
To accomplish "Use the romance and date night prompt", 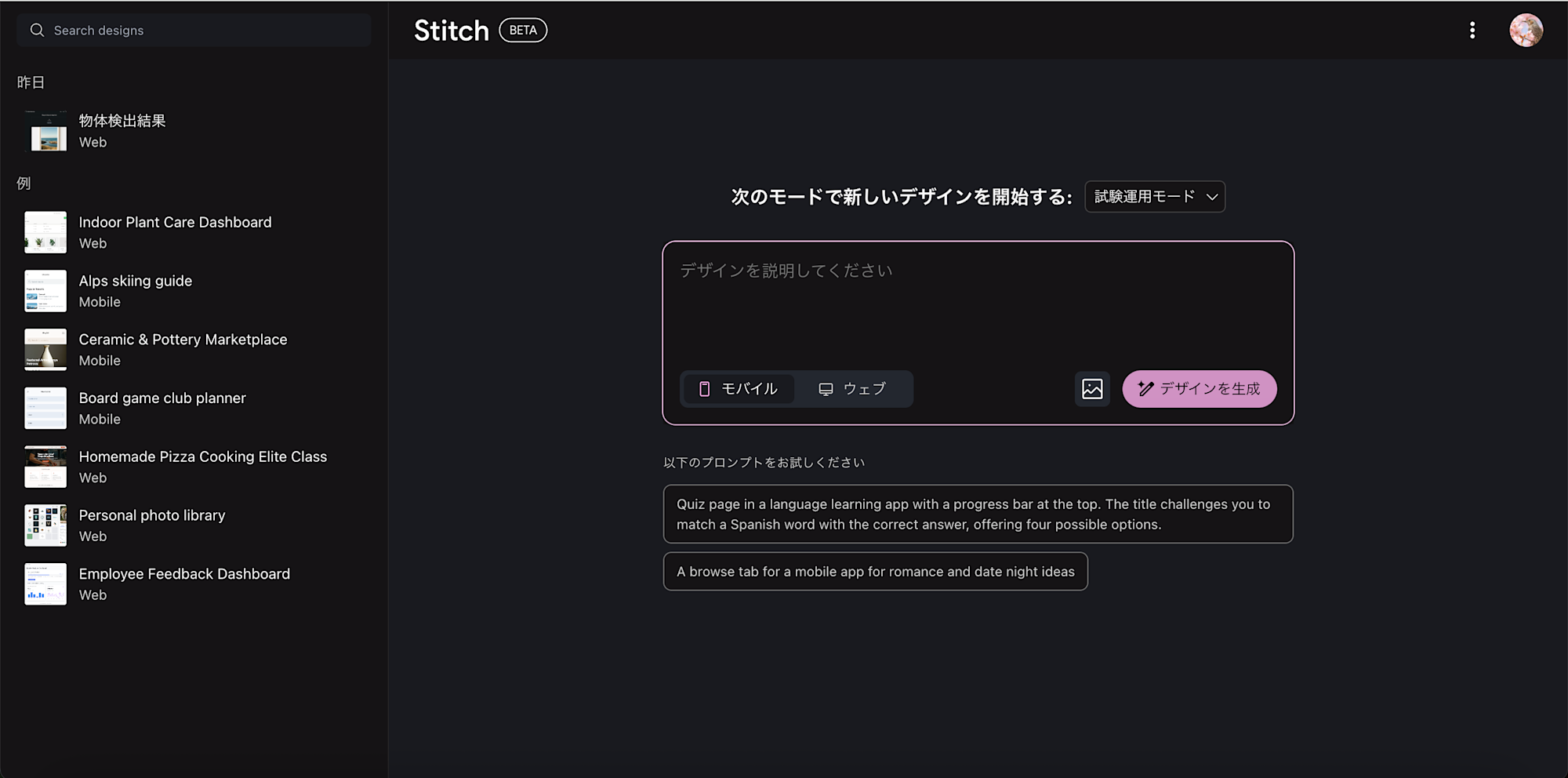I will (x=875, y=572).
